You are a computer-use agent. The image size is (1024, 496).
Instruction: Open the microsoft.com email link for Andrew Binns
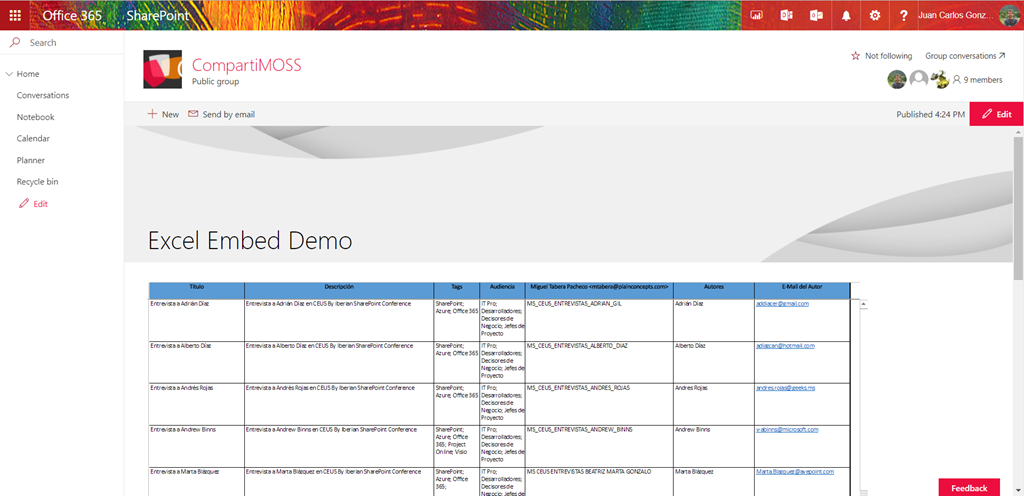(787, 429)
